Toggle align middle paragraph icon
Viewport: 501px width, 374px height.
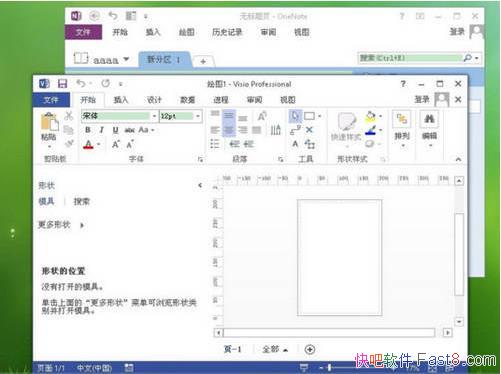pos(229,116)
